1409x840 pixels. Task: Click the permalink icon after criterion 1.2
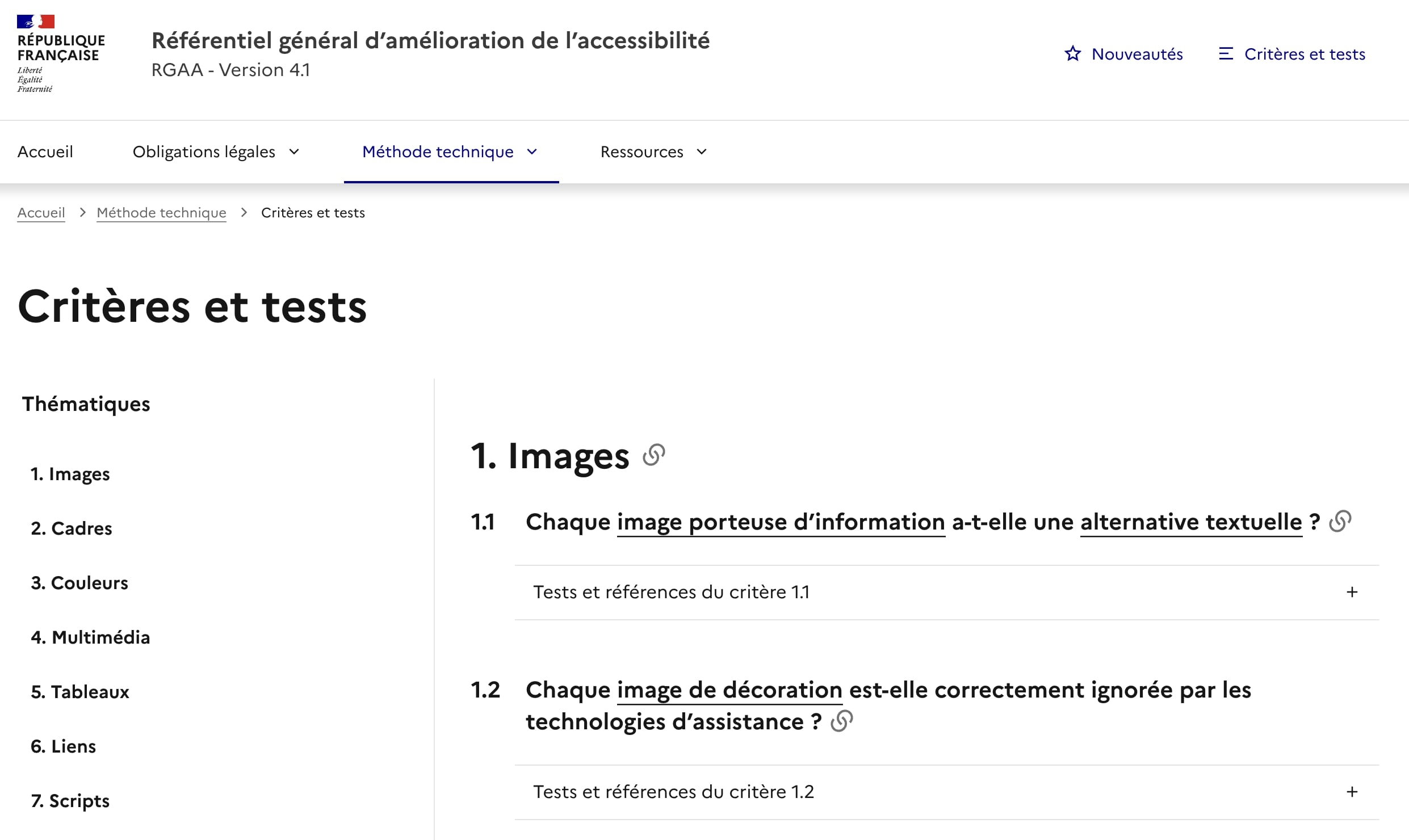[x=842, y=721]
